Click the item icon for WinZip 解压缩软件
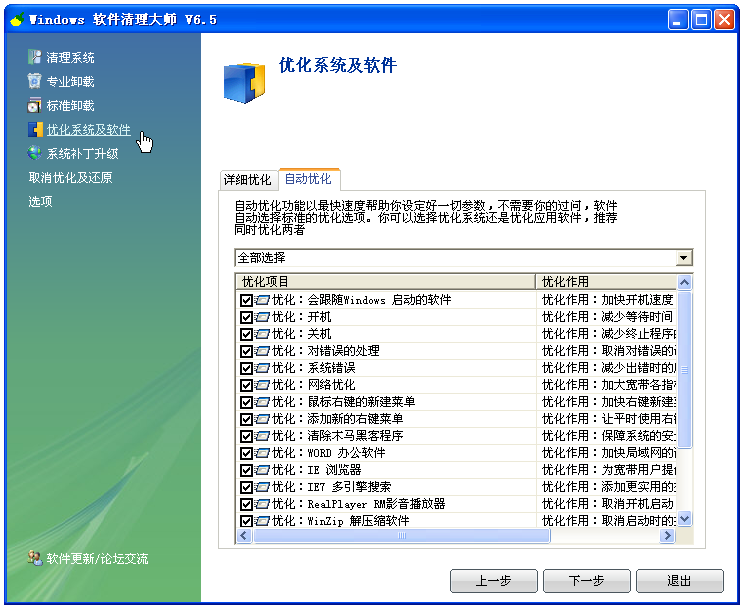Viewport: 743px width, 606px height. [x=262, y=521]
